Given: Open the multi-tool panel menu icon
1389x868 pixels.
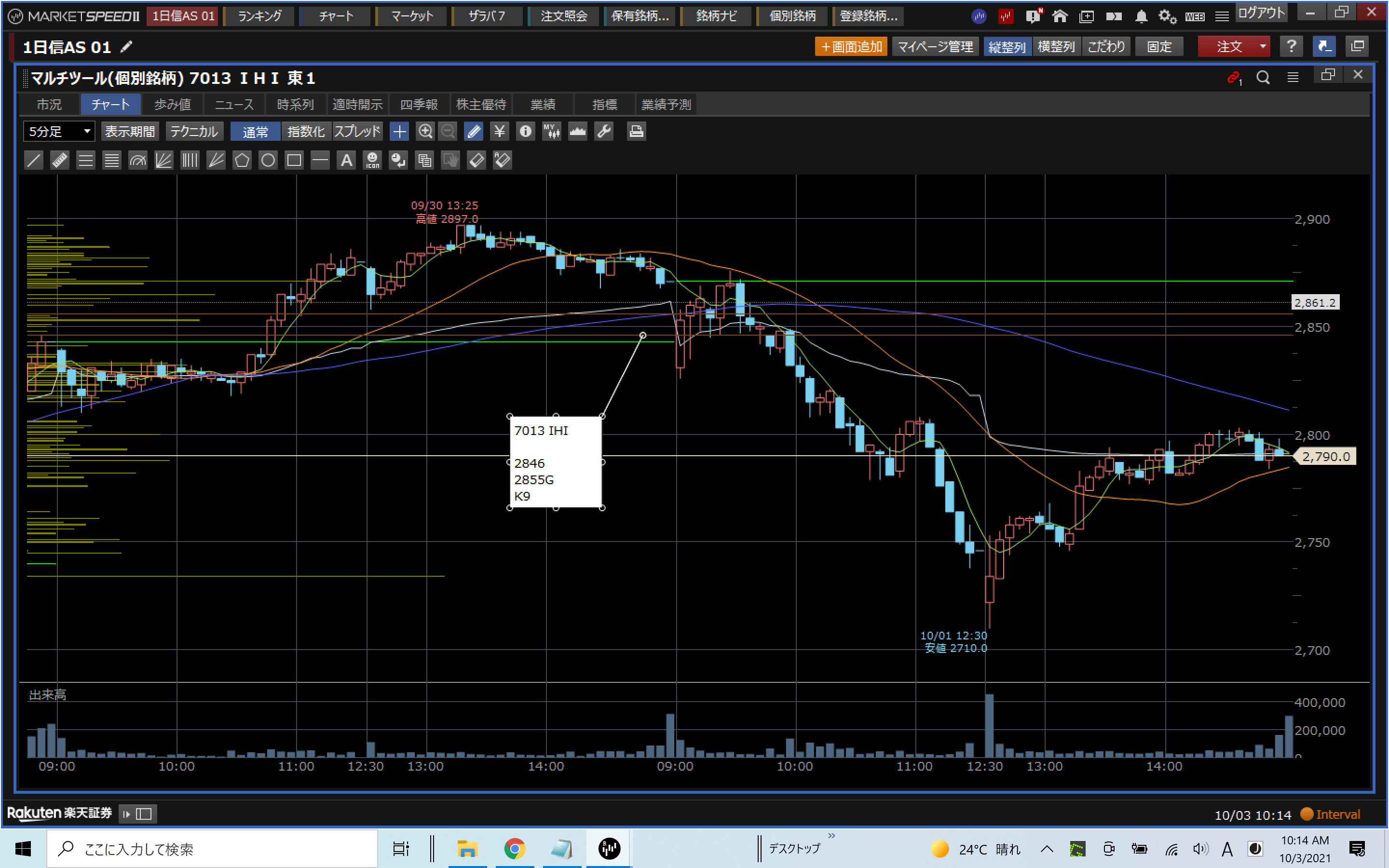Looking at the screenshot, I should pos(1293,77).
